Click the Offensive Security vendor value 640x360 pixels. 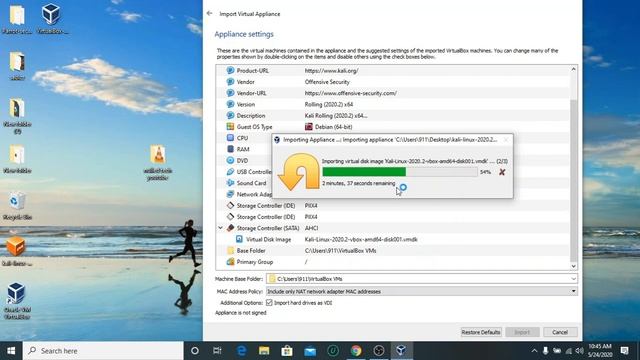coord(327,82)
